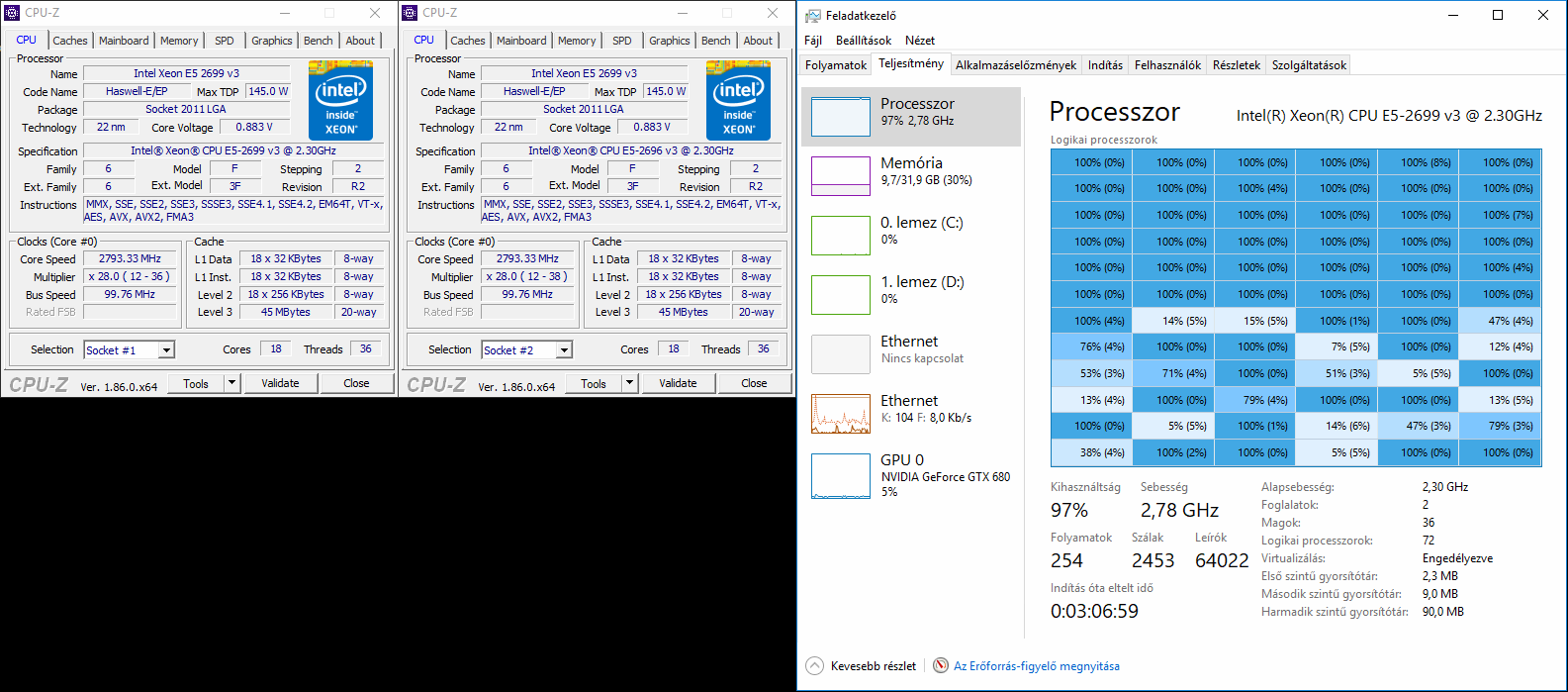Viewport: 1568px width, 692px height.
Task: Open the Mainboard tab in left CPU-Z window
Action: [x=124, y=41]
